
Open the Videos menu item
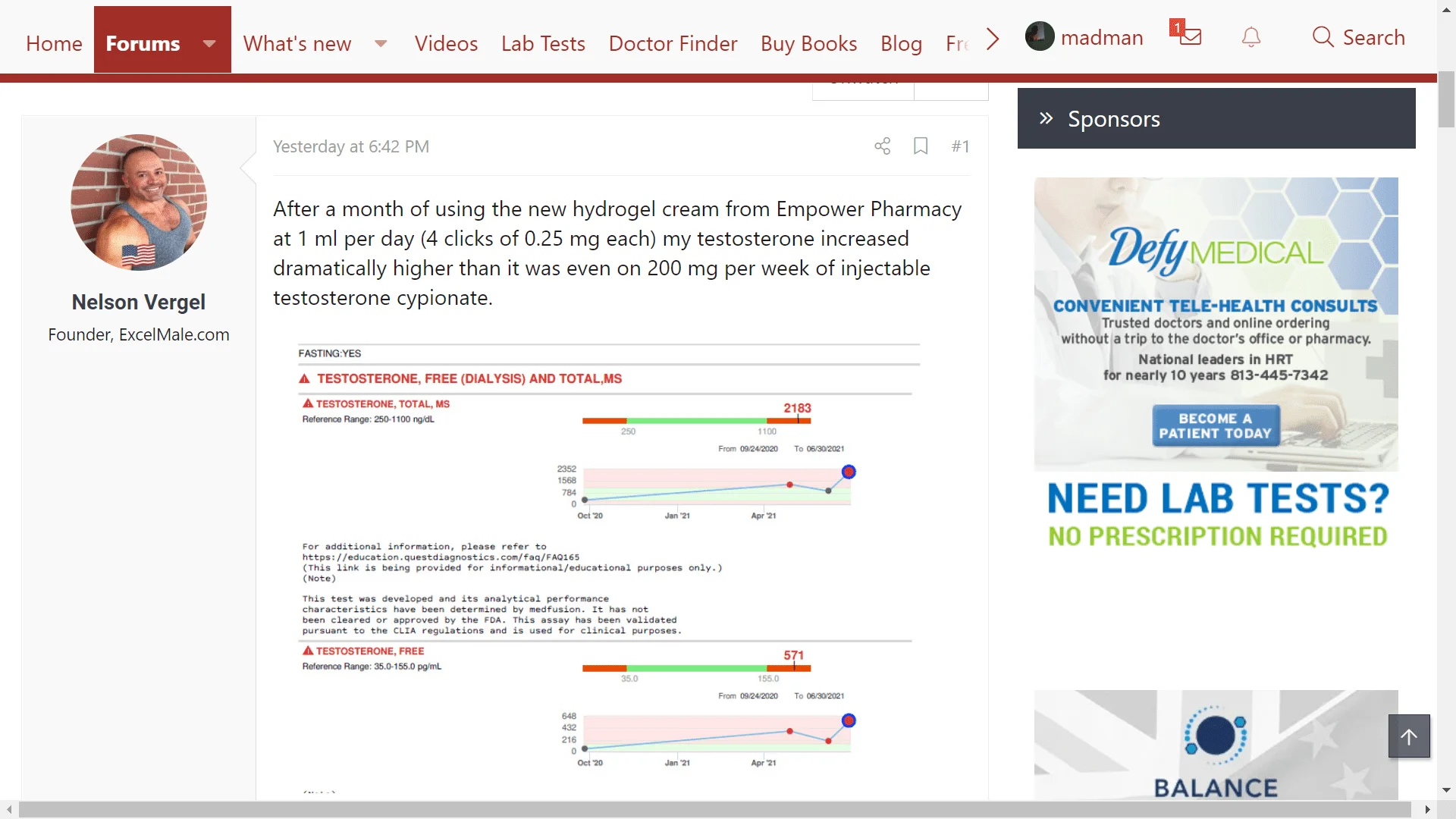[x=446, y=43]
